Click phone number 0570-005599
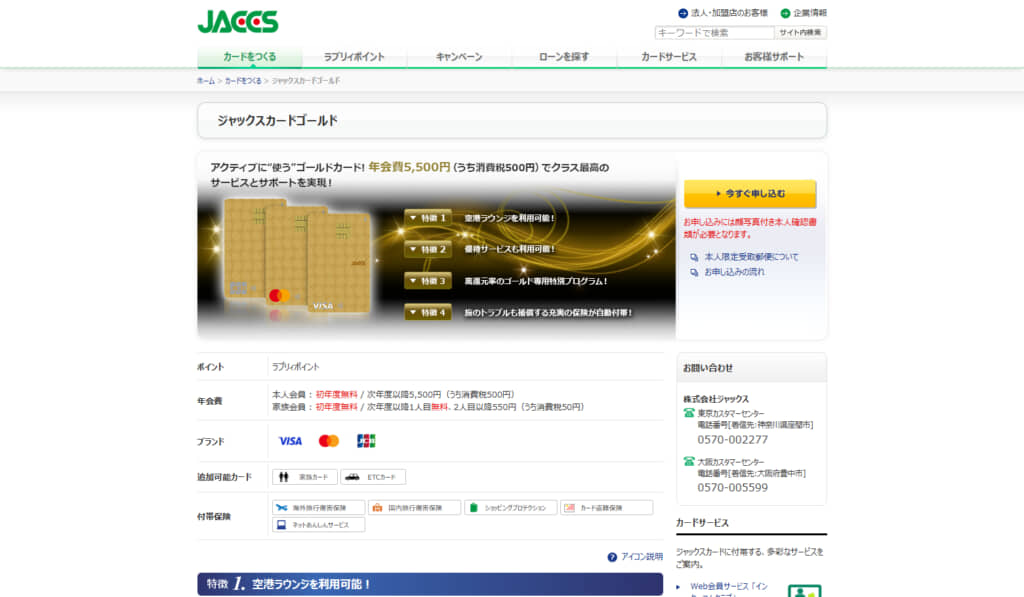 pos(732,488)
